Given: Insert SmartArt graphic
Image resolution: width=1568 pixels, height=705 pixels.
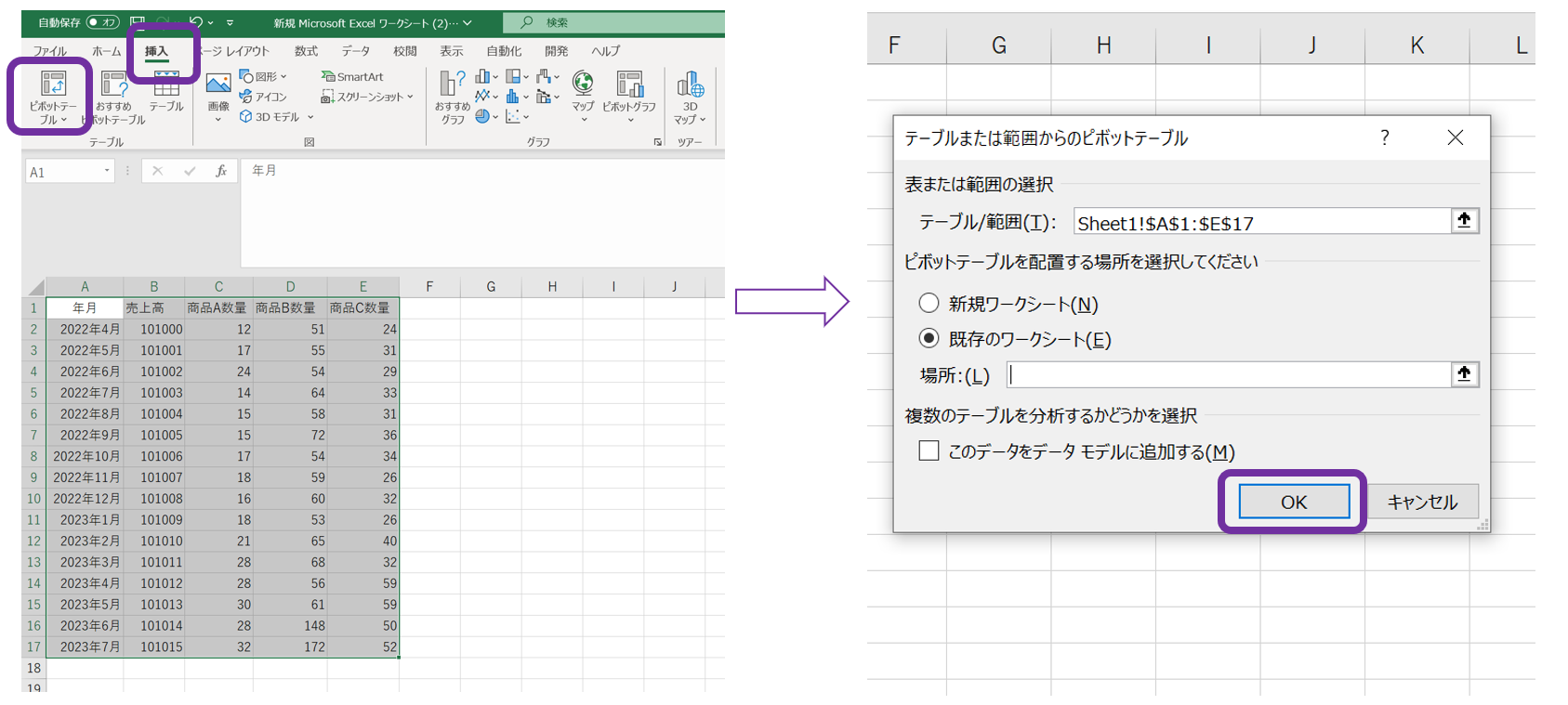Looking at the screenshot, I should (x=352, y=76).
